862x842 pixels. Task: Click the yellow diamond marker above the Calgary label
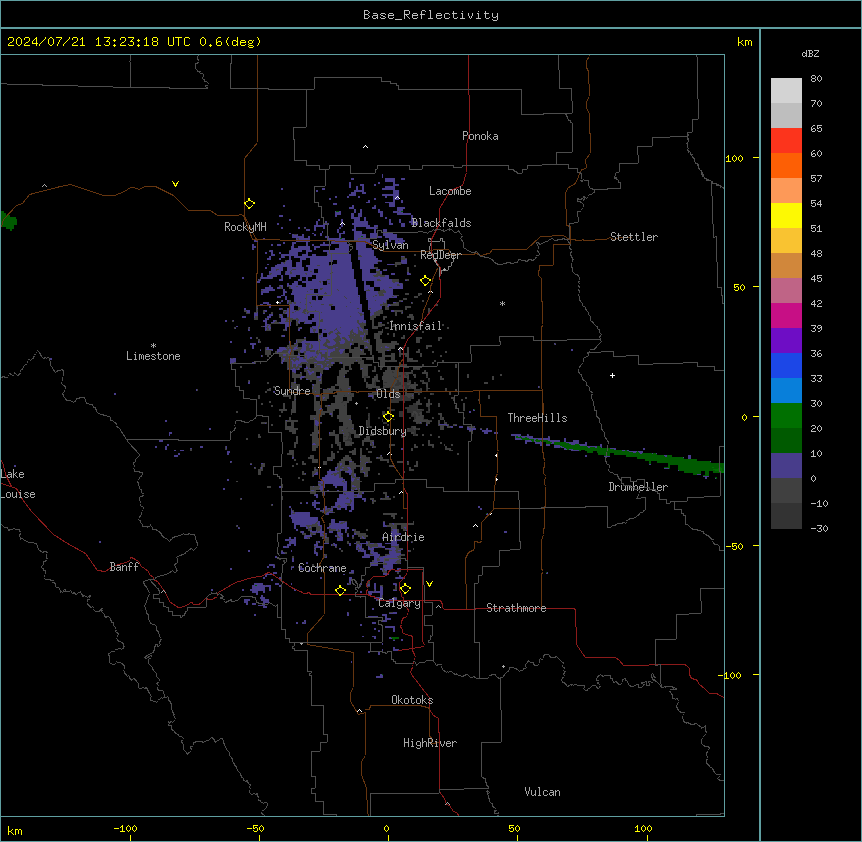[405, 589]
